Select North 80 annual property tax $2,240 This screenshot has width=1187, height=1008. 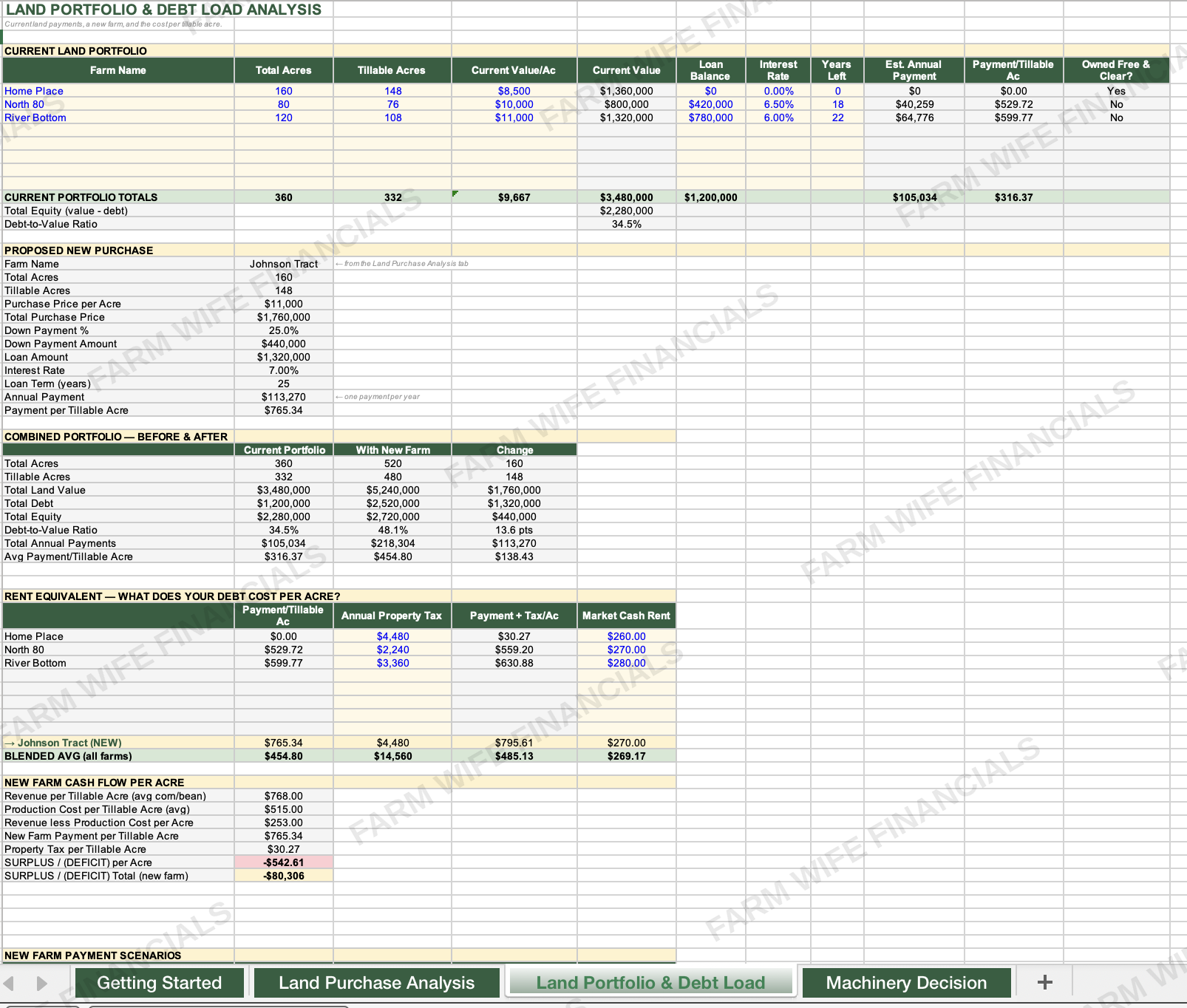392,650
